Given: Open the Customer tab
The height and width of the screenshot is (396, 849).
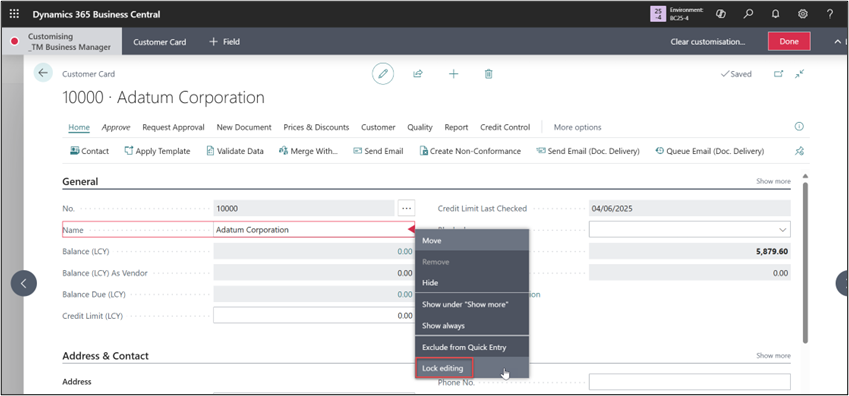Looking at the screenshot, I should point(378,127).
